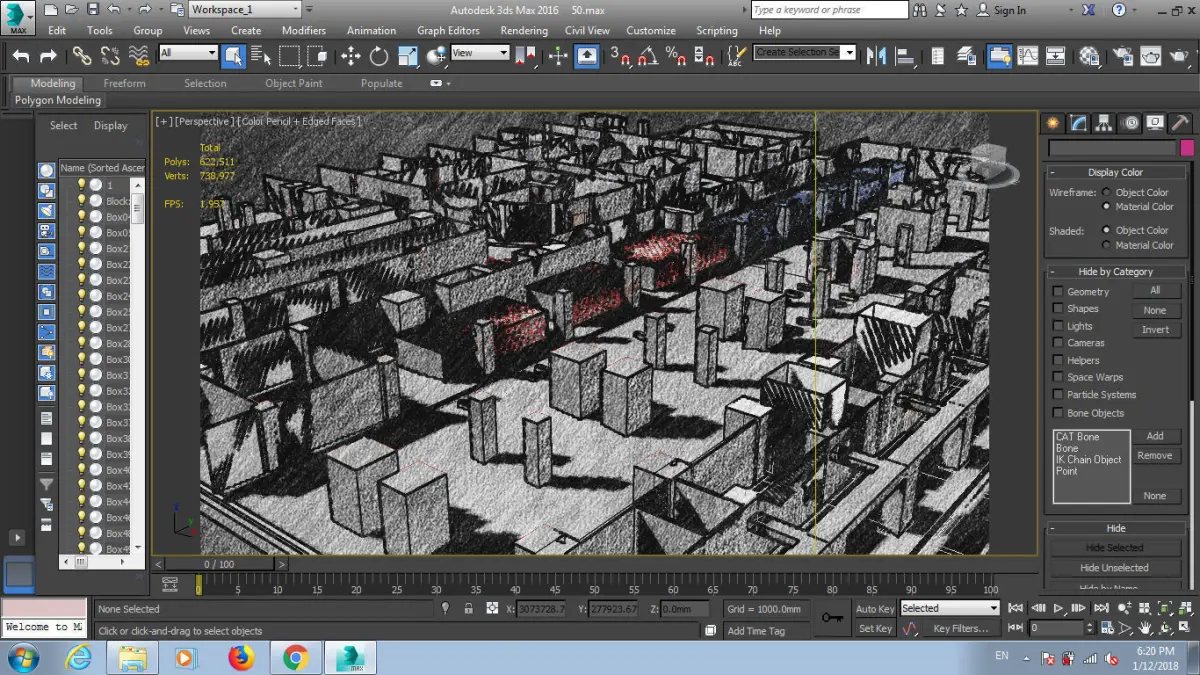Check the Lights hide category checkbox
The height and width of the screenshot is (675, 1200).
click(x=1058, y=326)
